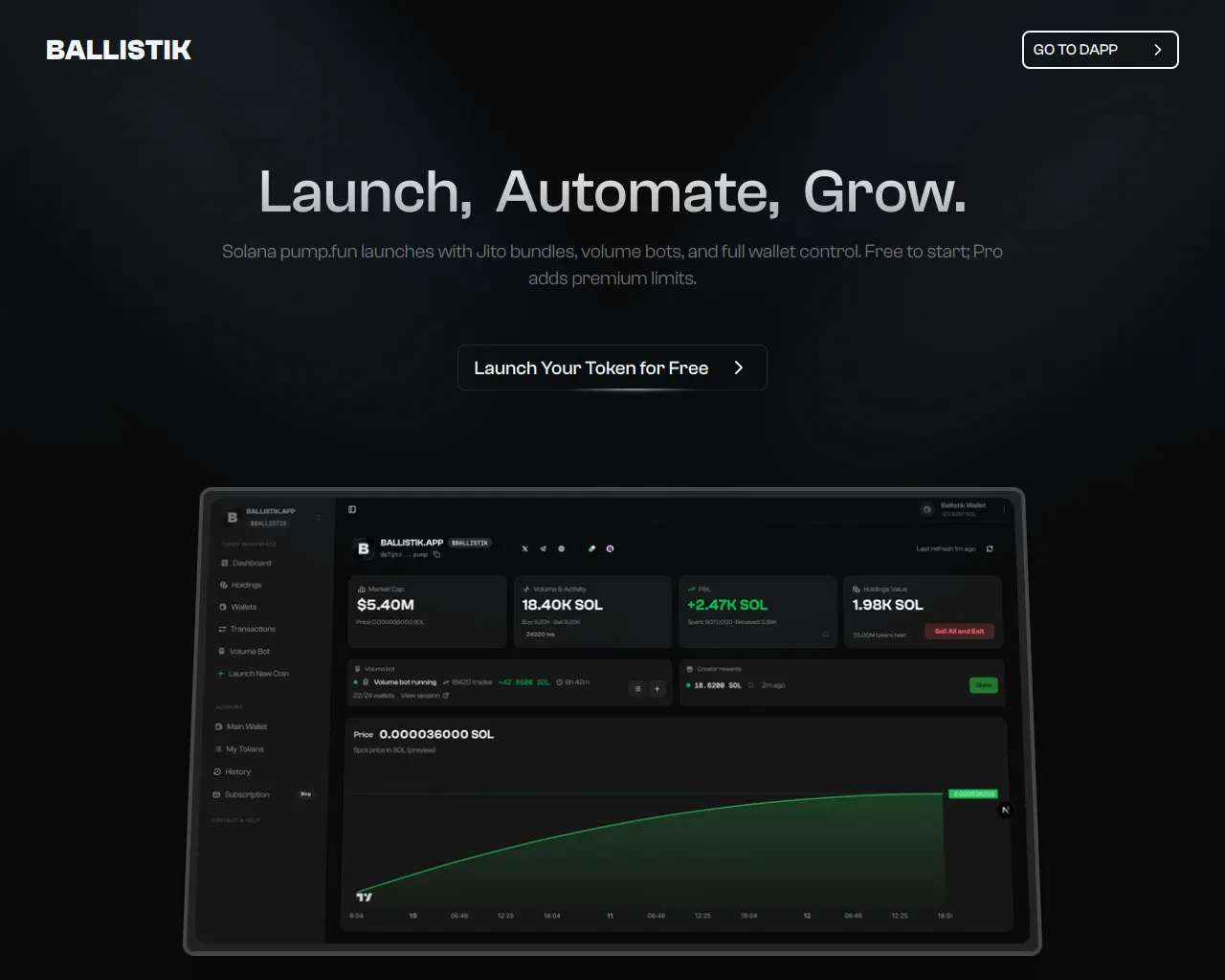Click the round website icon beside Telegram
Image resolution: width=1225 pixels, height=980 pixels.
click(562, 548)
